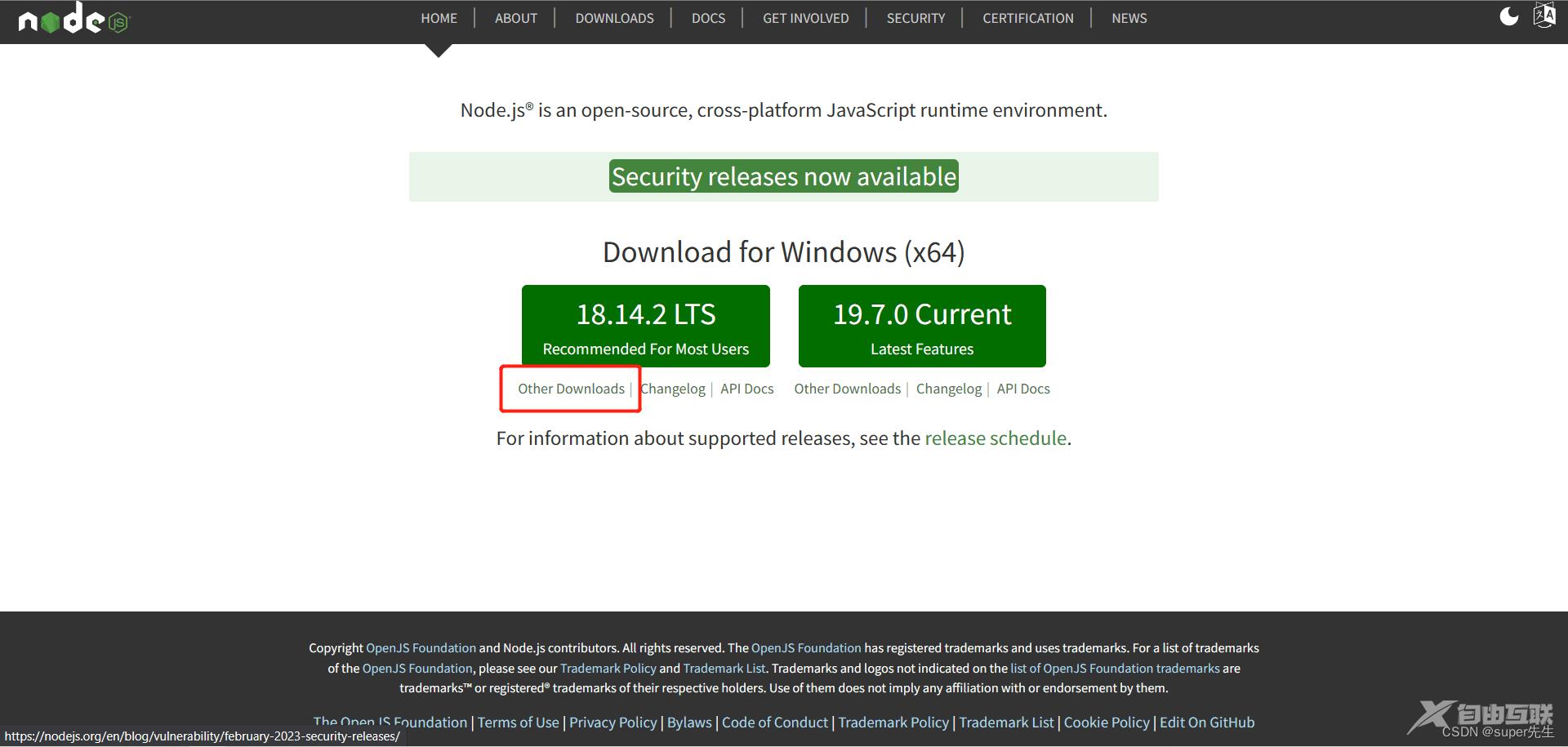Open the ABOUT nav item
This screenshot has width=1568, height=747.
pyautogui.click(x=516, y=18)
